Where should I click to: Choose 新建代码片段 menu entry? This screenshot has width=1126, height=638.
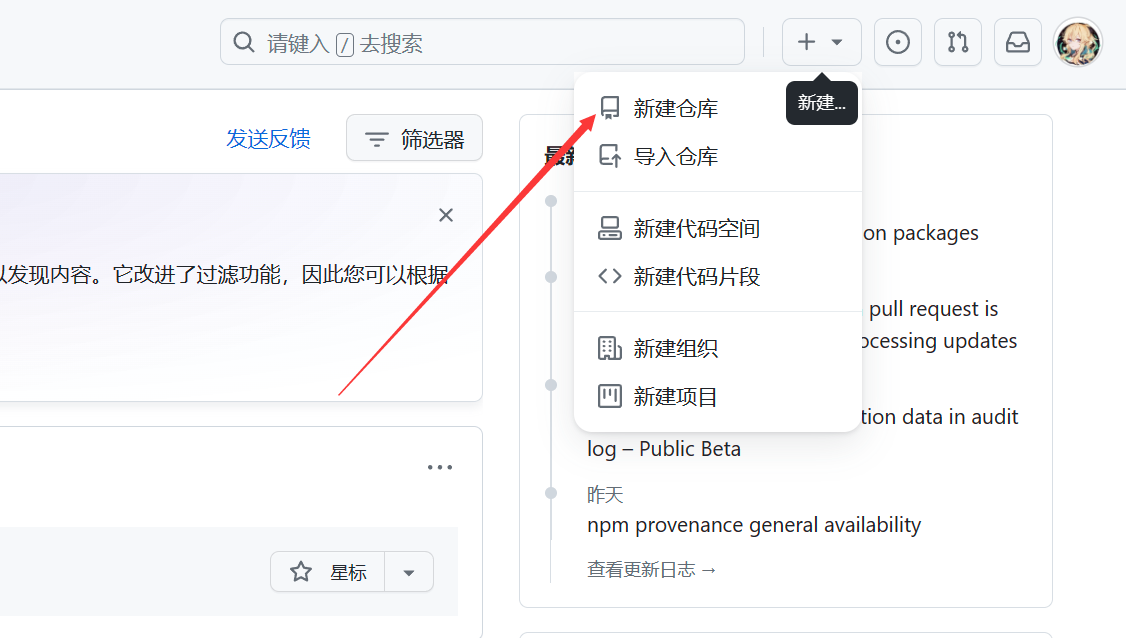(696, 277)
